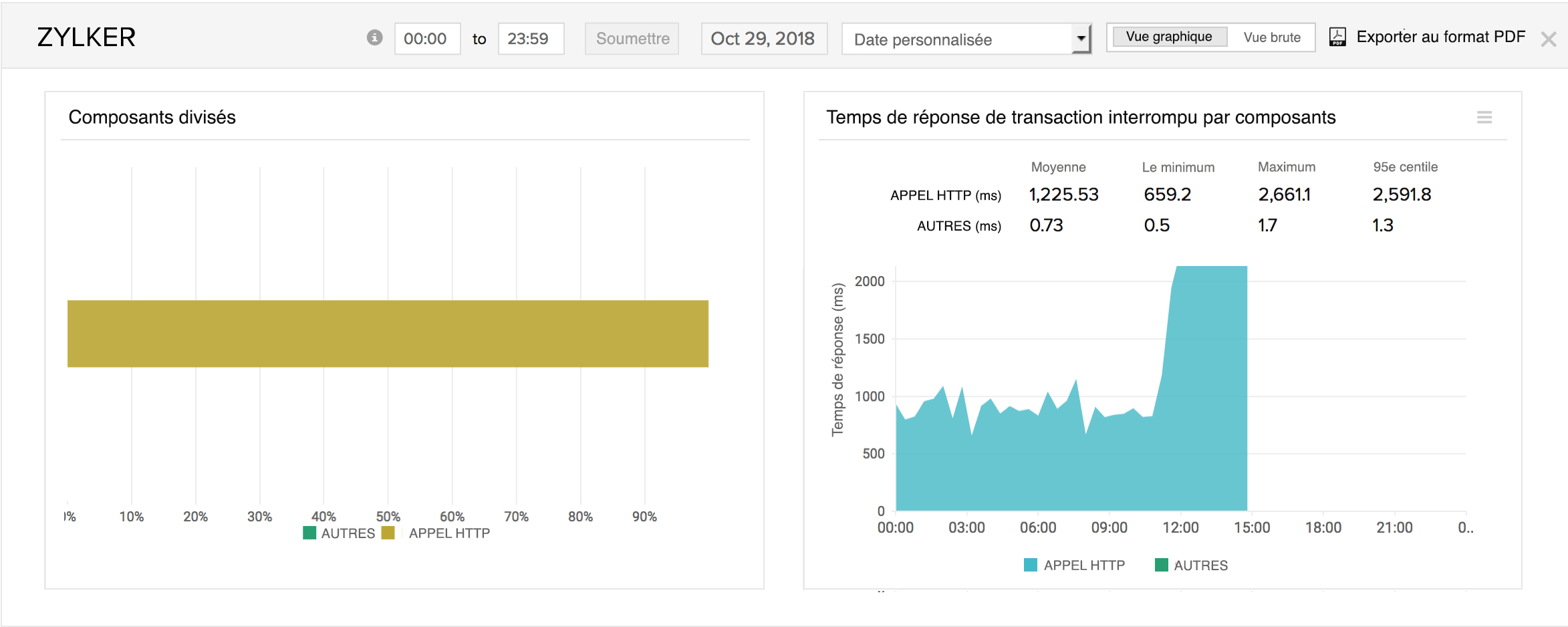The image size is (1568, 627).
Task: Click the info icon near time fields
Action: click(x=375, y=38)
